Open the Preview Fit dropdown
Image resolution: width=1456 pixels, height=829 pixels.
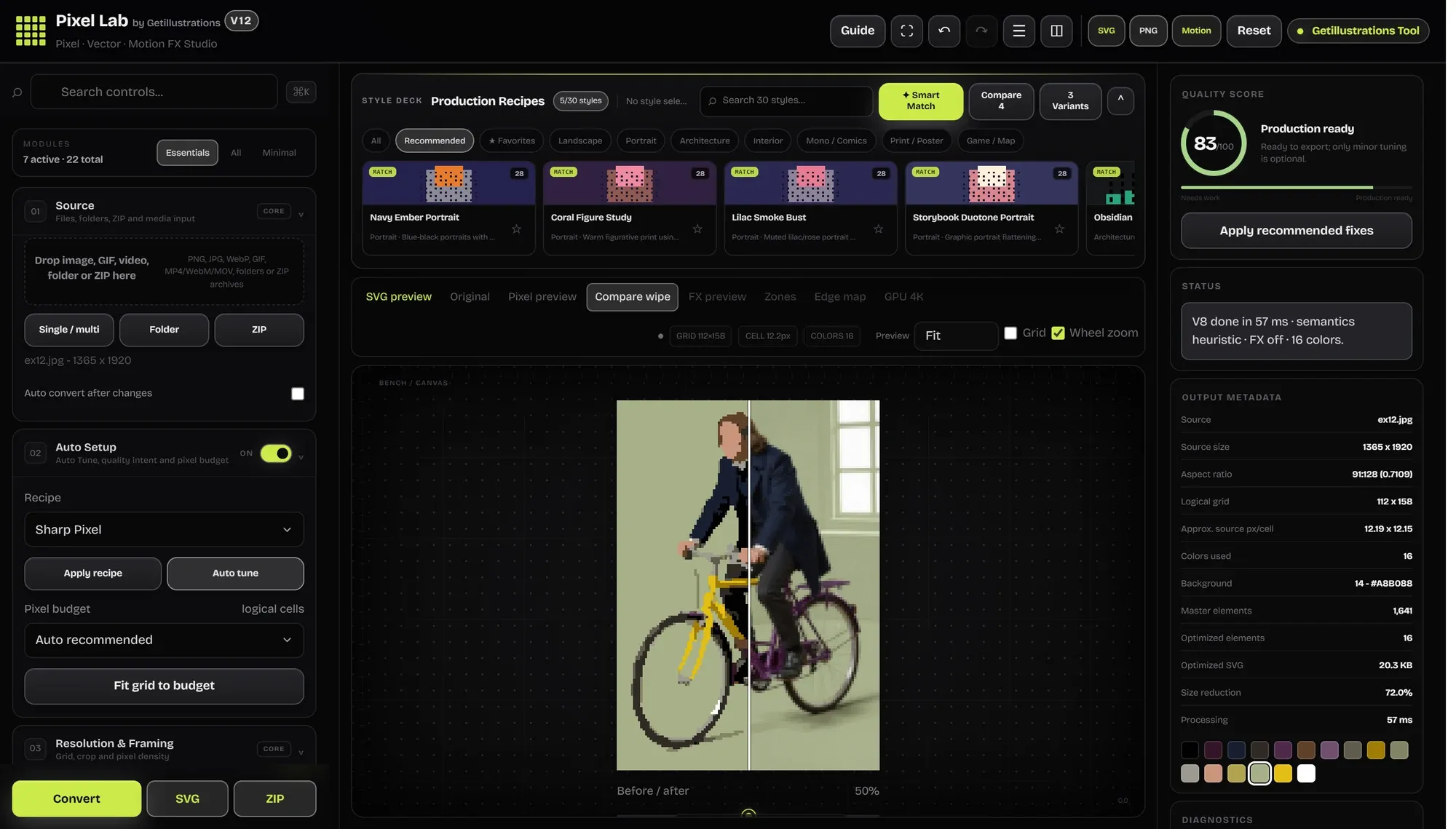point(956,336)
